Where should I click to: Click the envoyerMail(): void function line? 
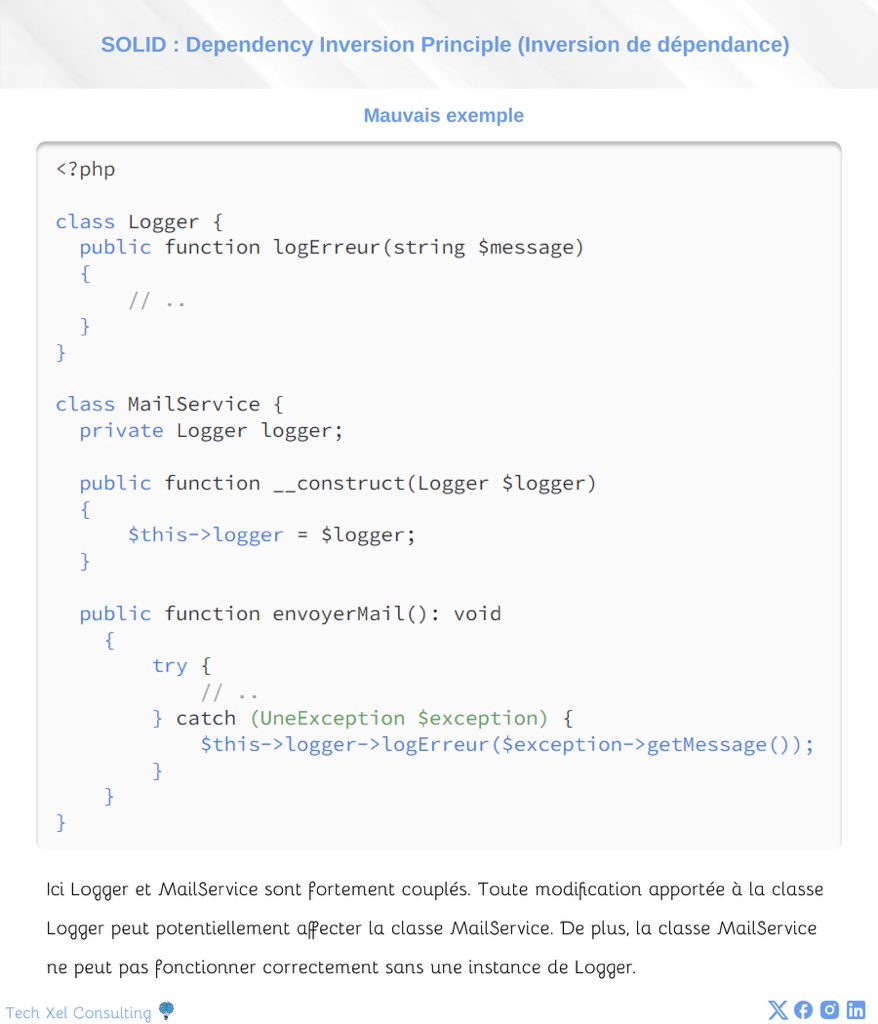click(290, 614)
